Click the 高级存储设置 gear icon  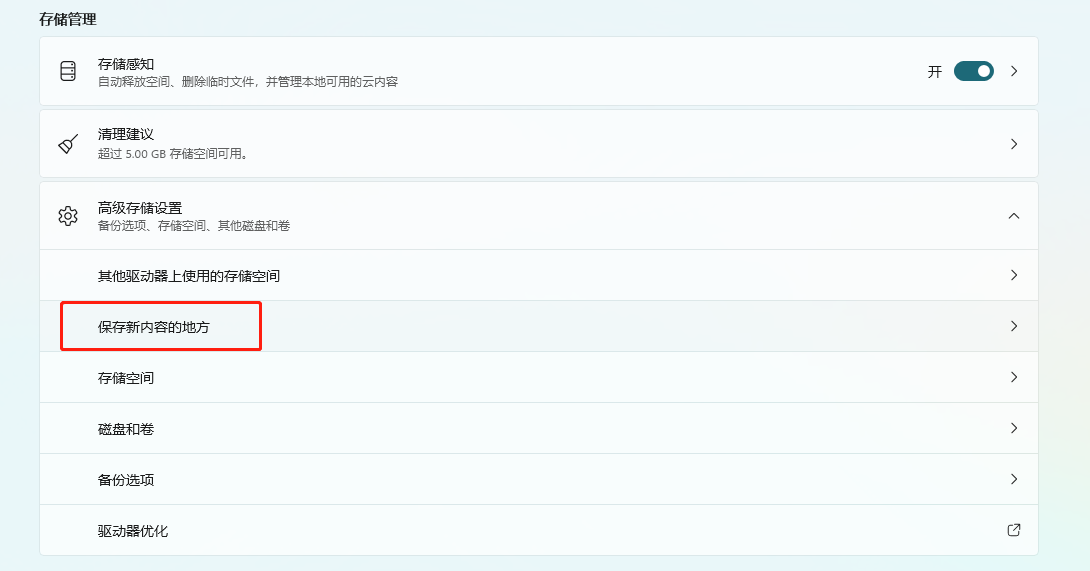[x=68, y=216]
